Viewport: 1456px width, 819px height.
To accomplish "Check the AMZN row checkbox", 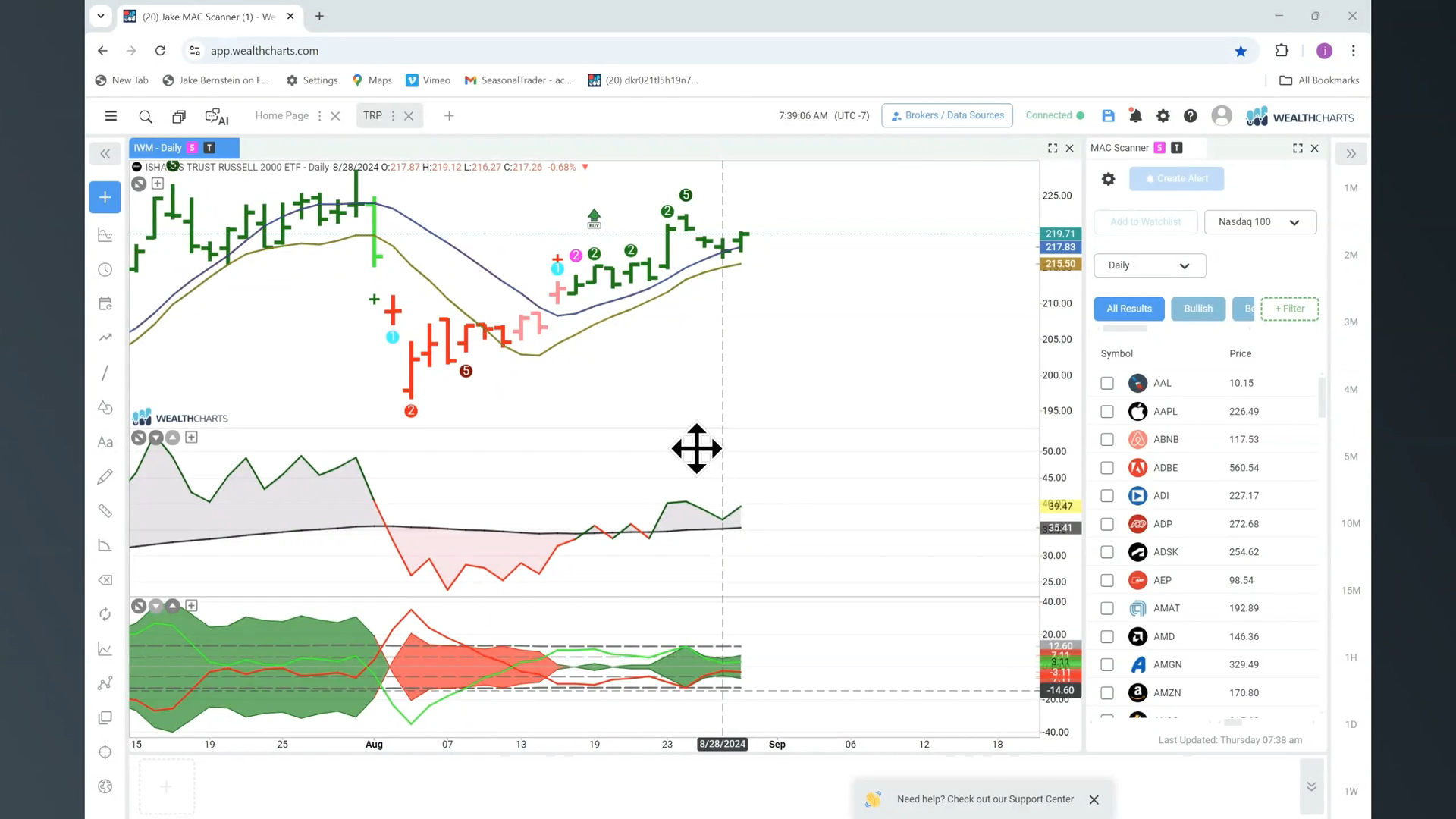I will click(x=1107, y=693).
